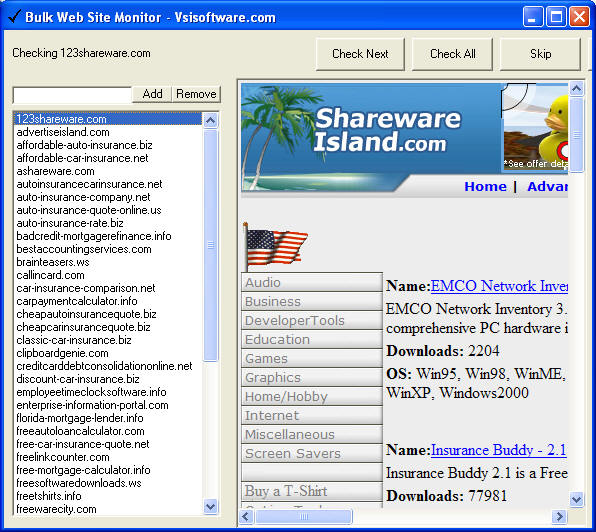Click the horizontal scrollbar thumb in preview
Screen dimensions: 596x532
coord(304,516)
